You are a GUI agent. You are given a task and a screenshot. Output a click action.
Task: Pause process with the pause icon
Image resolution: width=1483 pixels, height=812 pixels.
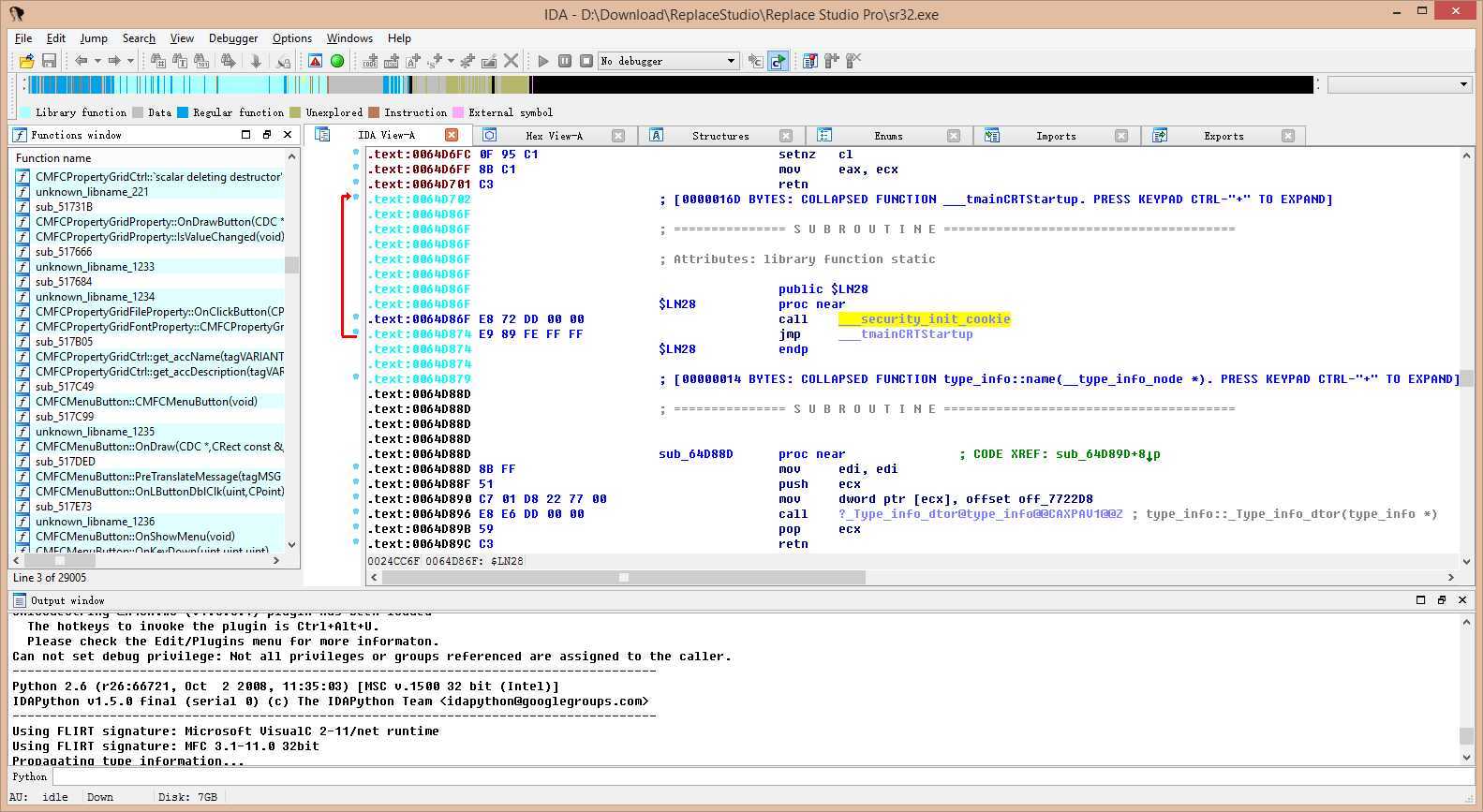(x=565, y=61)
